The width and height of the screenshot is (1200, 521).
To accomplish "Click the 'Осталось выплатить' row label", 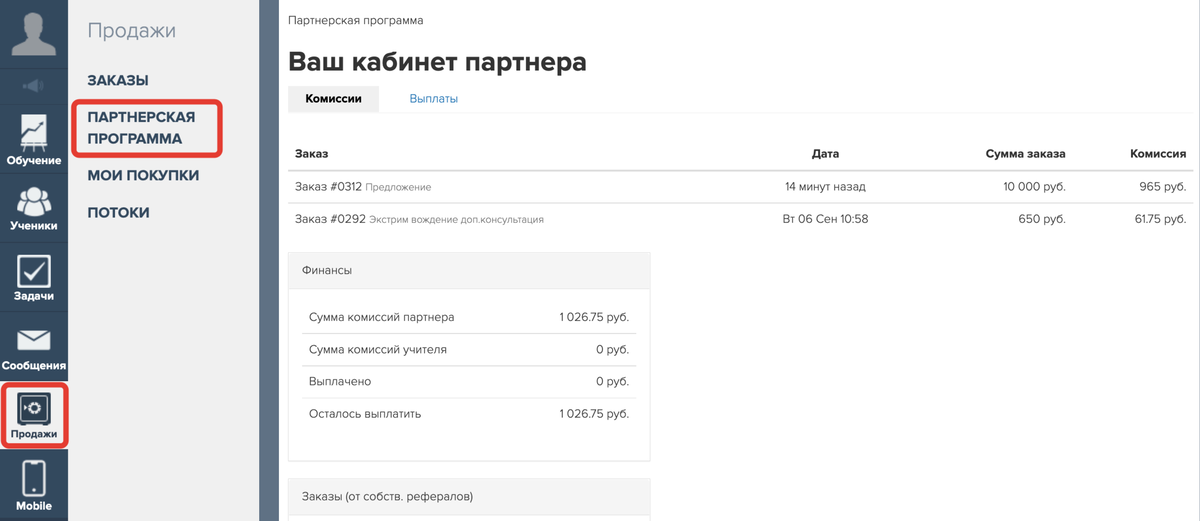I will tap(365, 413).
